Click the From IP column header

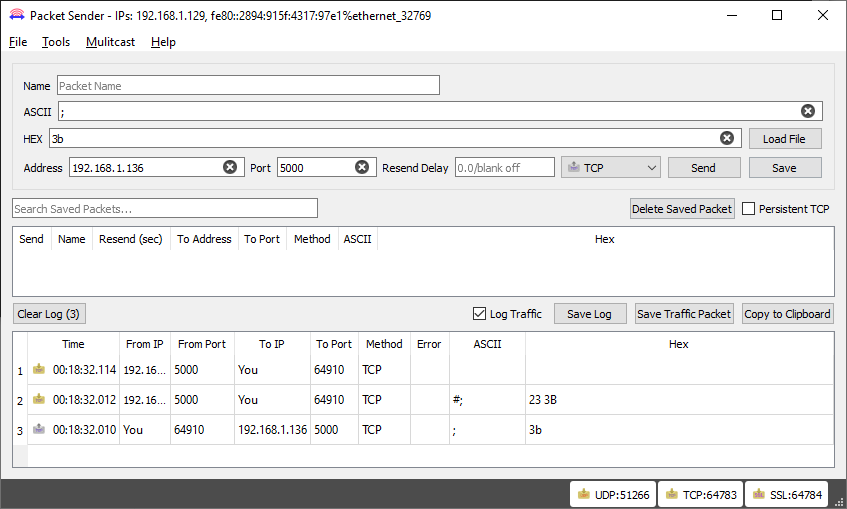coord(145,344)
